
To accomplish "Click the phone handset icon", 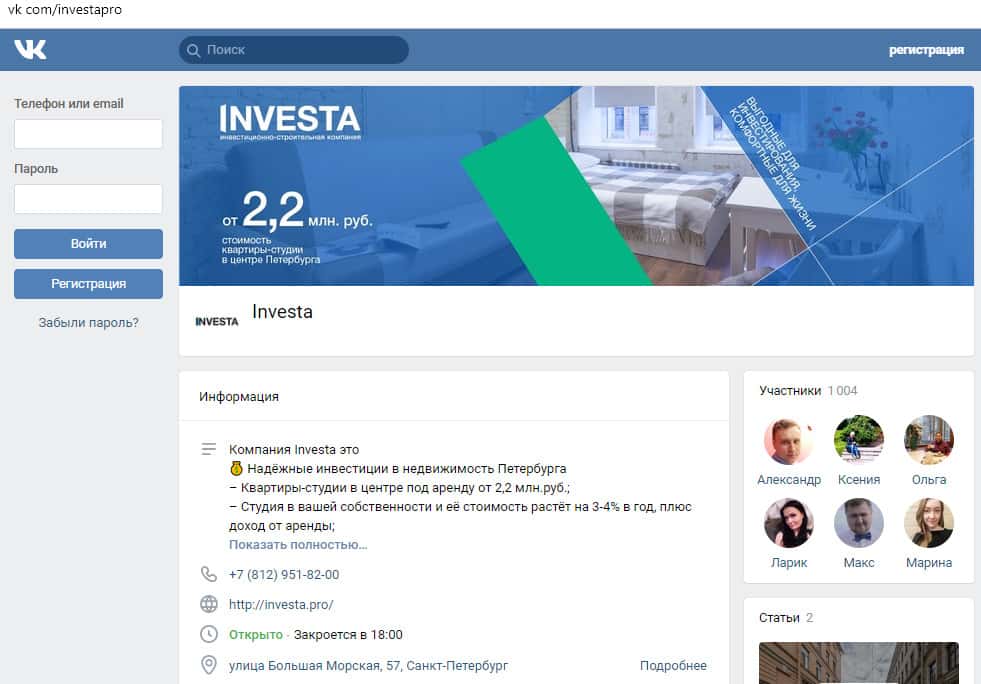I will point(208,574).
